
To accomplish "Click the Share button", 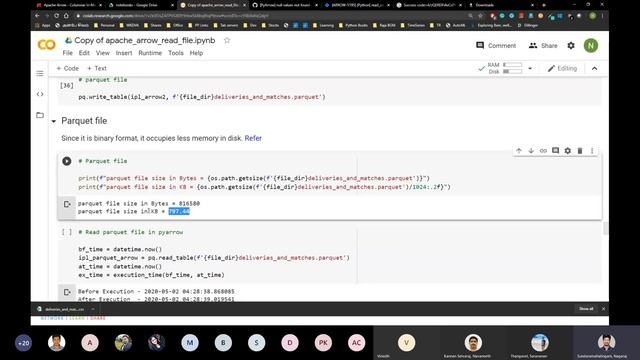I will click(x=543, y=45).
